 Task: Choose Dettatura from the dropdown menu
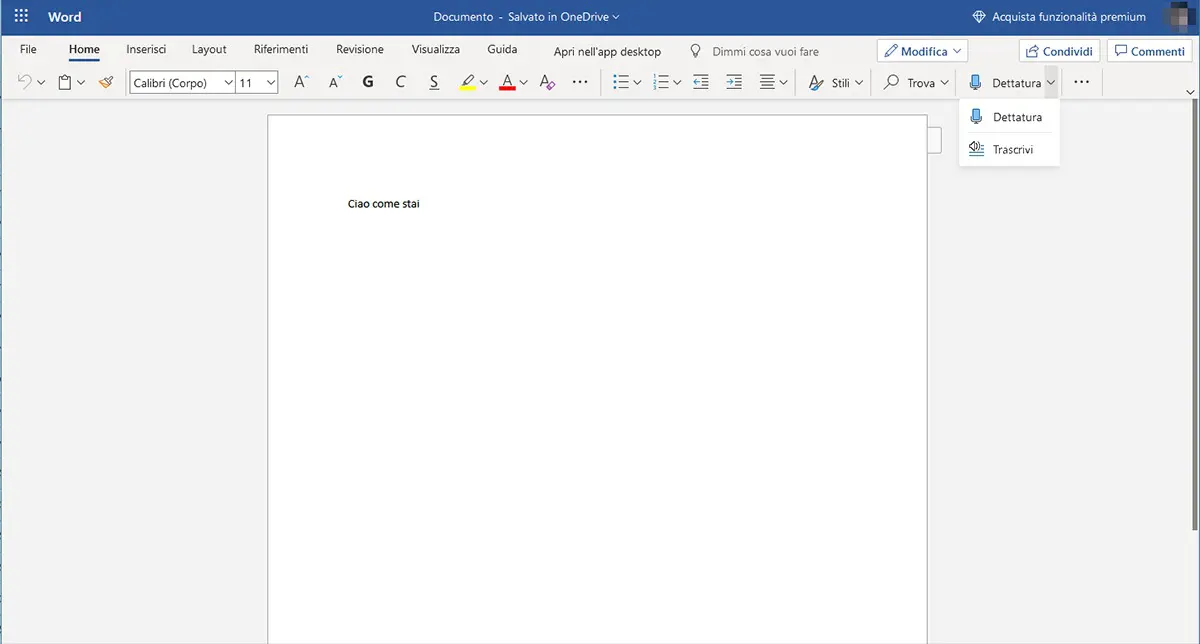1008,117
